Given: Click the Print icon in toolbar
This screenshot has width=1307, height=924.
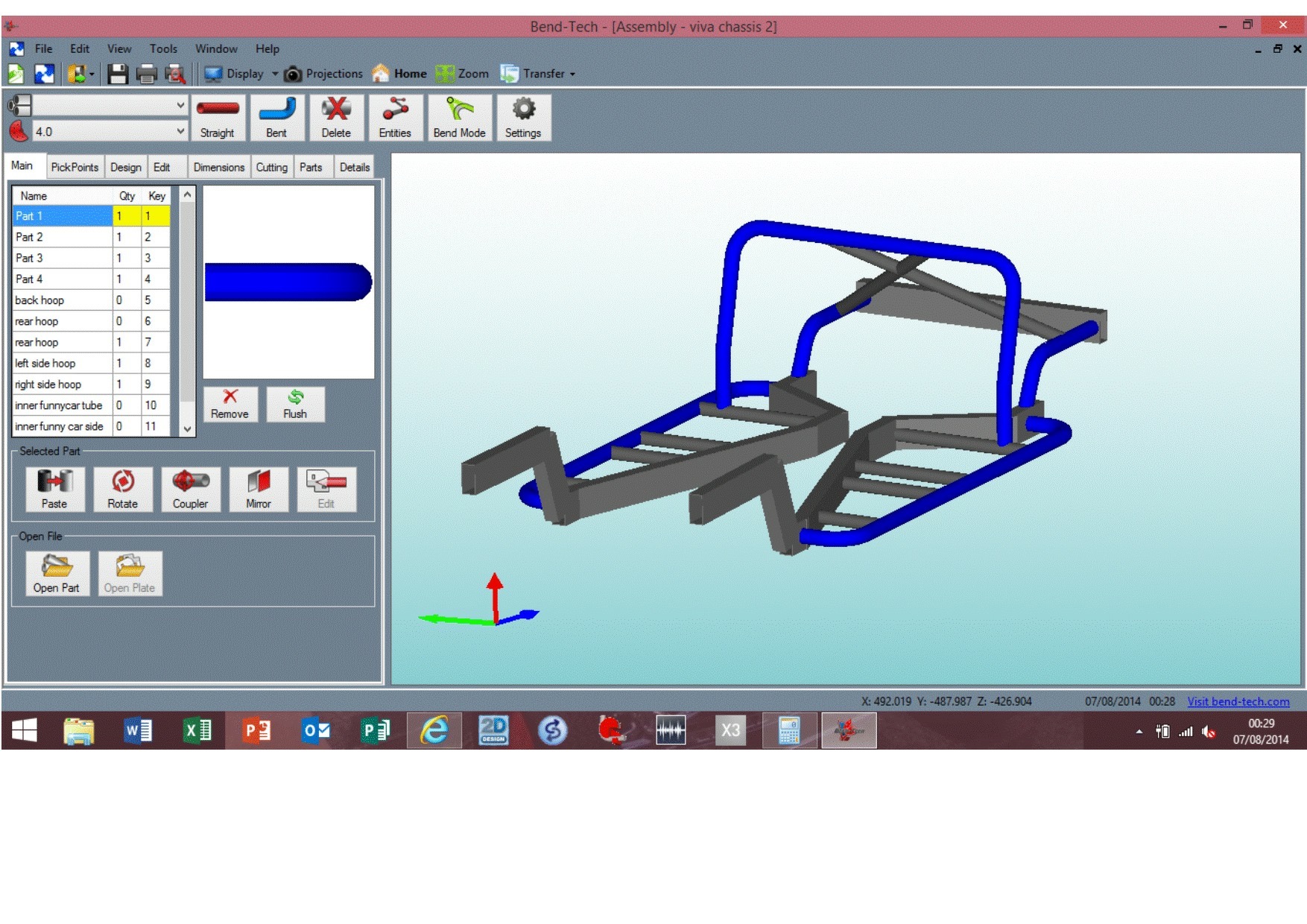Looking at the screenshot, I should click(x=146, y=74).
